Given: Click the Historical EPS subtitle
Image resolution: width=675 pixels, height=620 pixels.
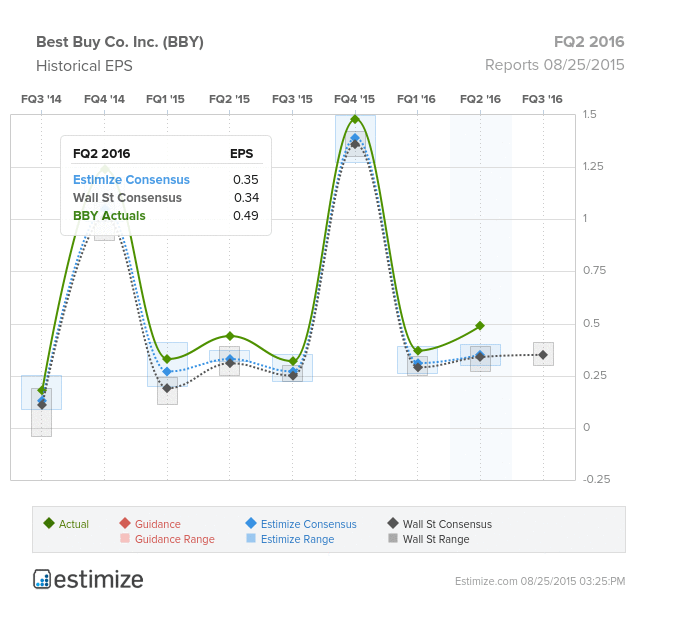Looking at the screenshot, I should [84, 66].
